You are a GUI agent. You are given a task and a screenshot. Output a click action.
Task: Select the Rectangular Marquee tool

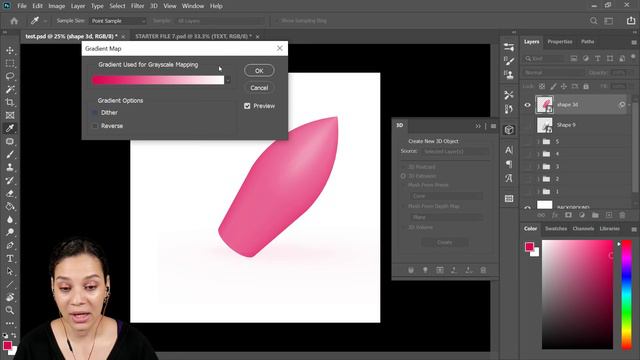10,63
